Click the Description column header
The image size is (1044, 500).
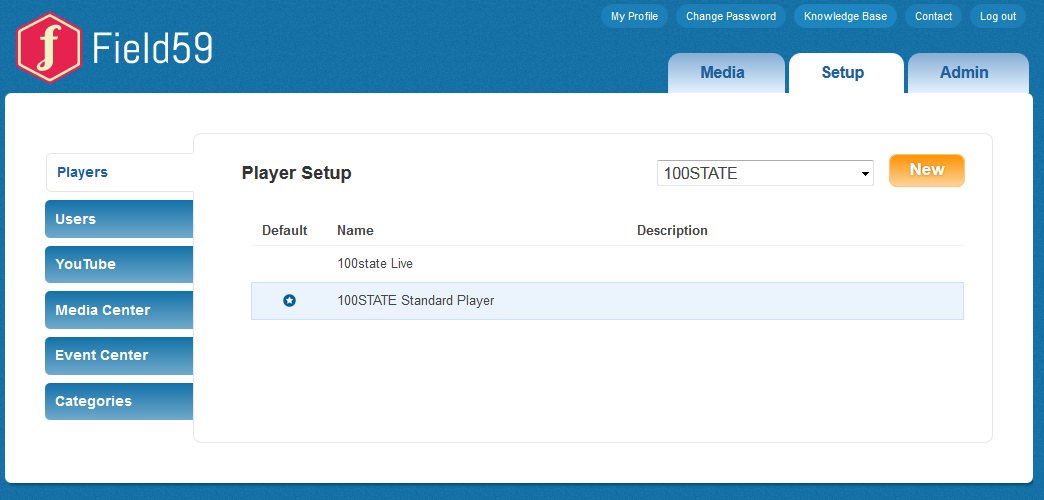tap(672, 231)
